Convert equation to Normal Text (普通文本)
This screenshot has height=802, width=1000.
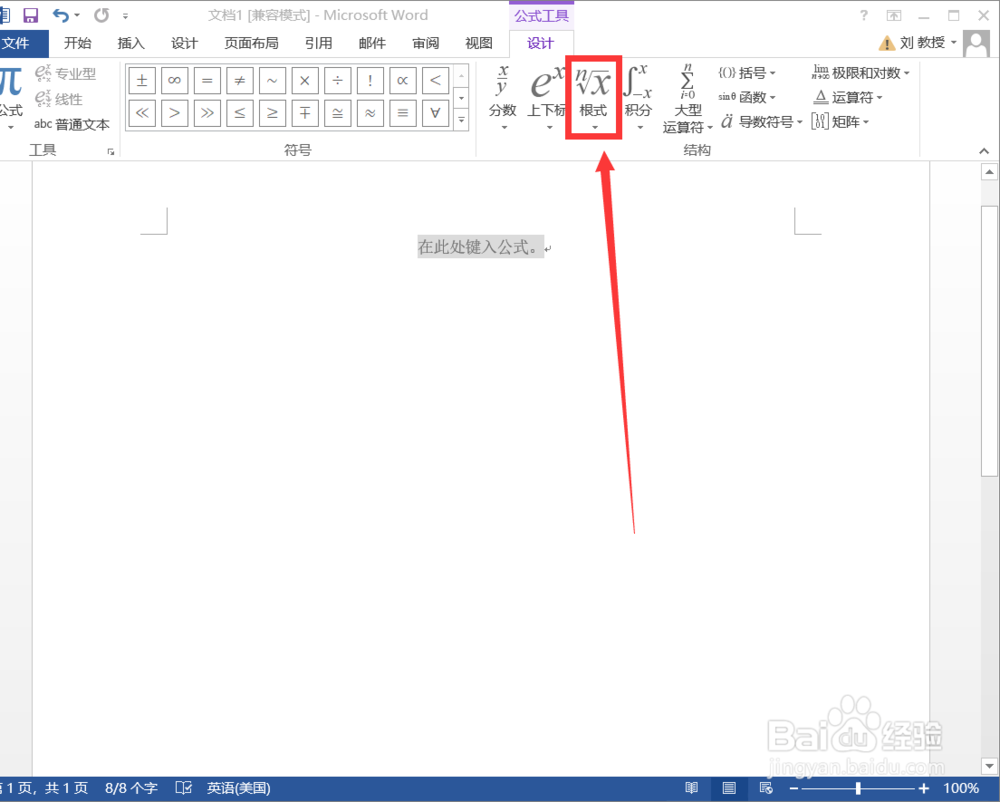point(72,124)
